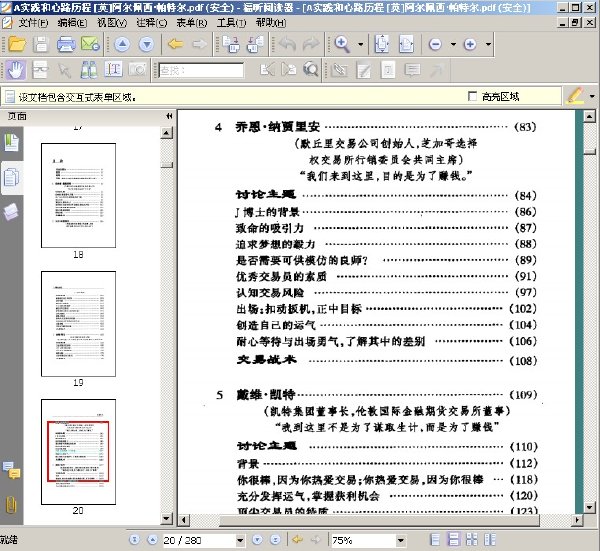Click thumbnail panel scrollbar thumb
The image size is (600, 551).
tap(166, 165)
